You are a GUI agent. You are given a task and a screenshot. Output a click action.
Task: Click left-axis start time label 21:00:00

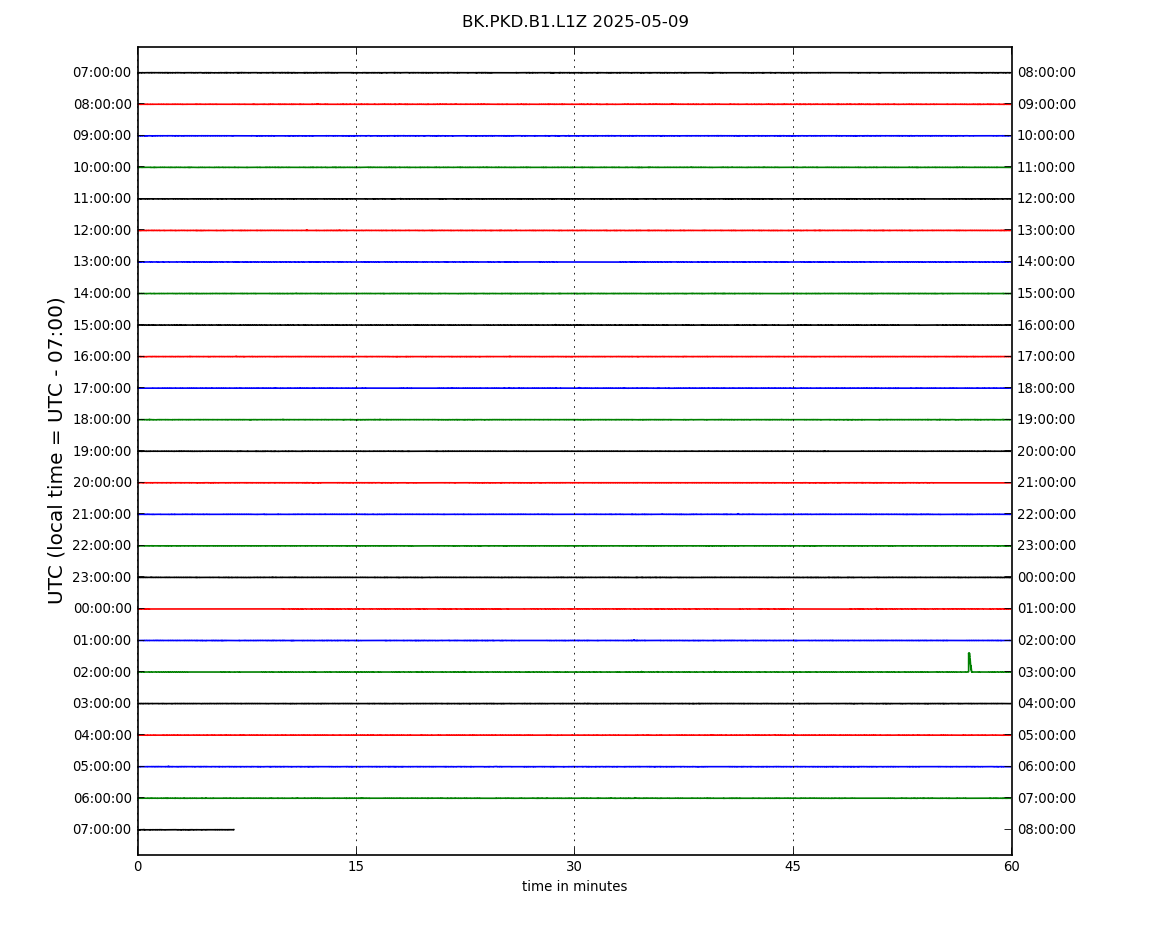[x=103, y=514]
